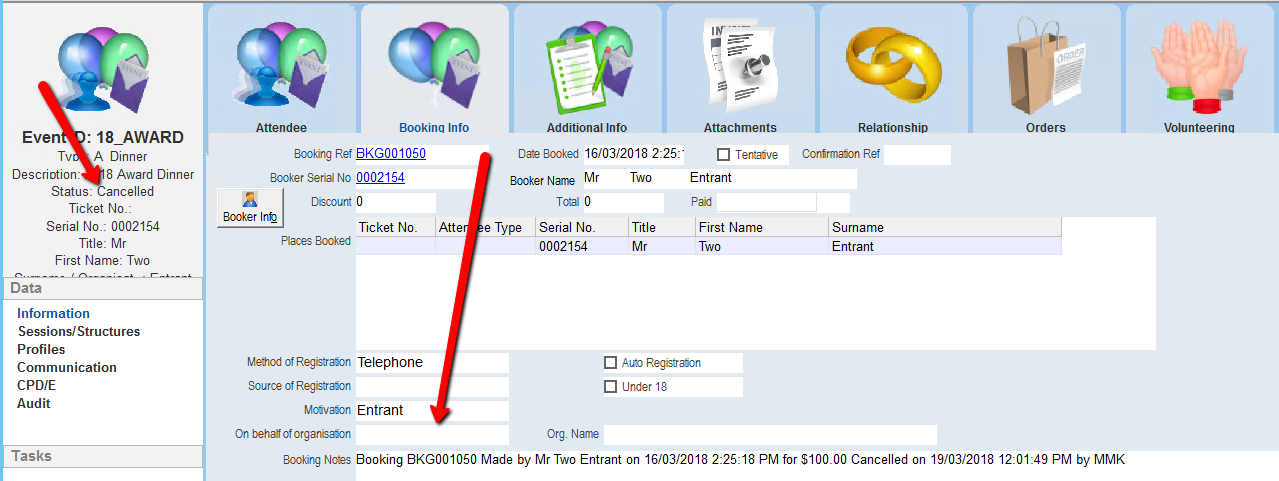
Task: Open the Orders shopping bag icon
Action: coord(1046,64)
